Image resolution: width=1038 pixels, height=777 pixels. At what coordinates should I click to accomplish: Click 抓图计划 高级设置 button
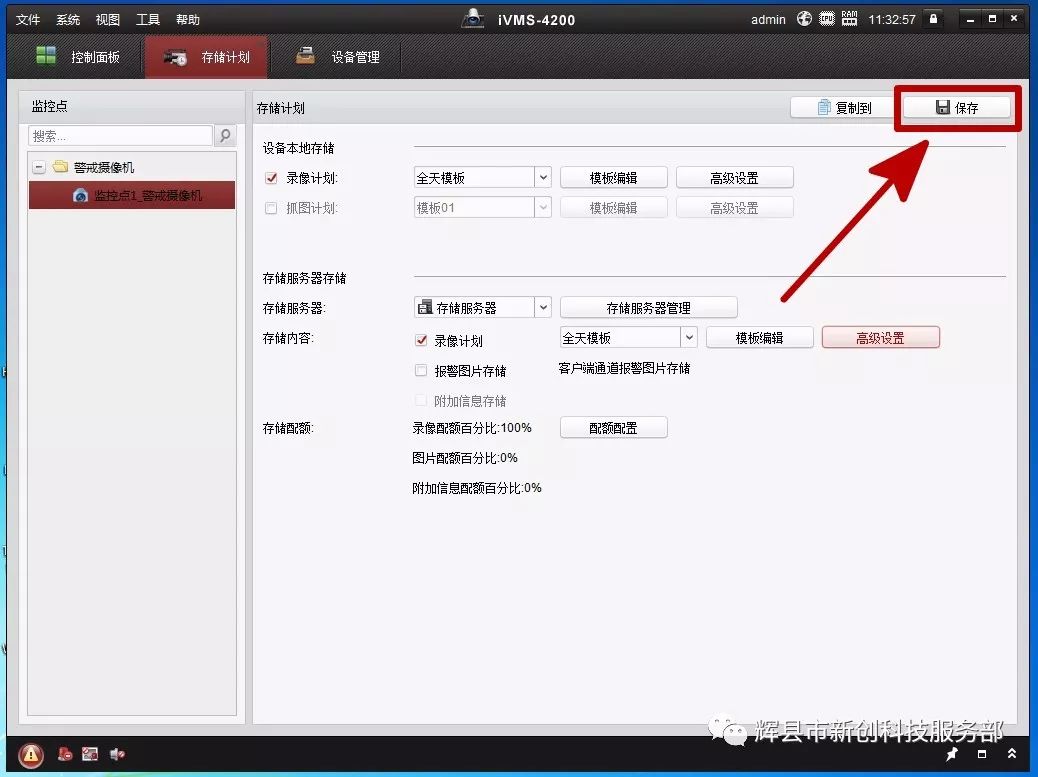734,208
